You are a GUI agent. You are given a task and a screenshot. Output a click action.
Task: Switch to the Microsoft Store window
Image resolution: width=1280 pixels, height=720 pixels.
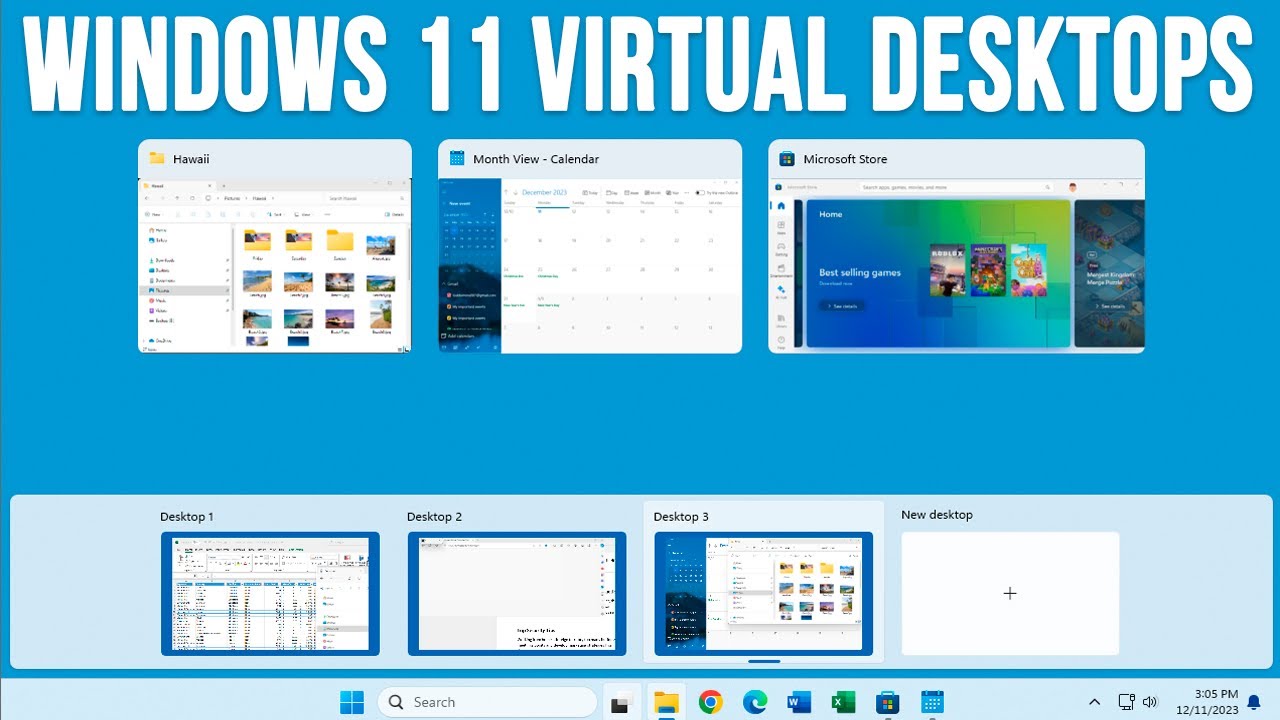pyautogui.click(x=956, y=246)
